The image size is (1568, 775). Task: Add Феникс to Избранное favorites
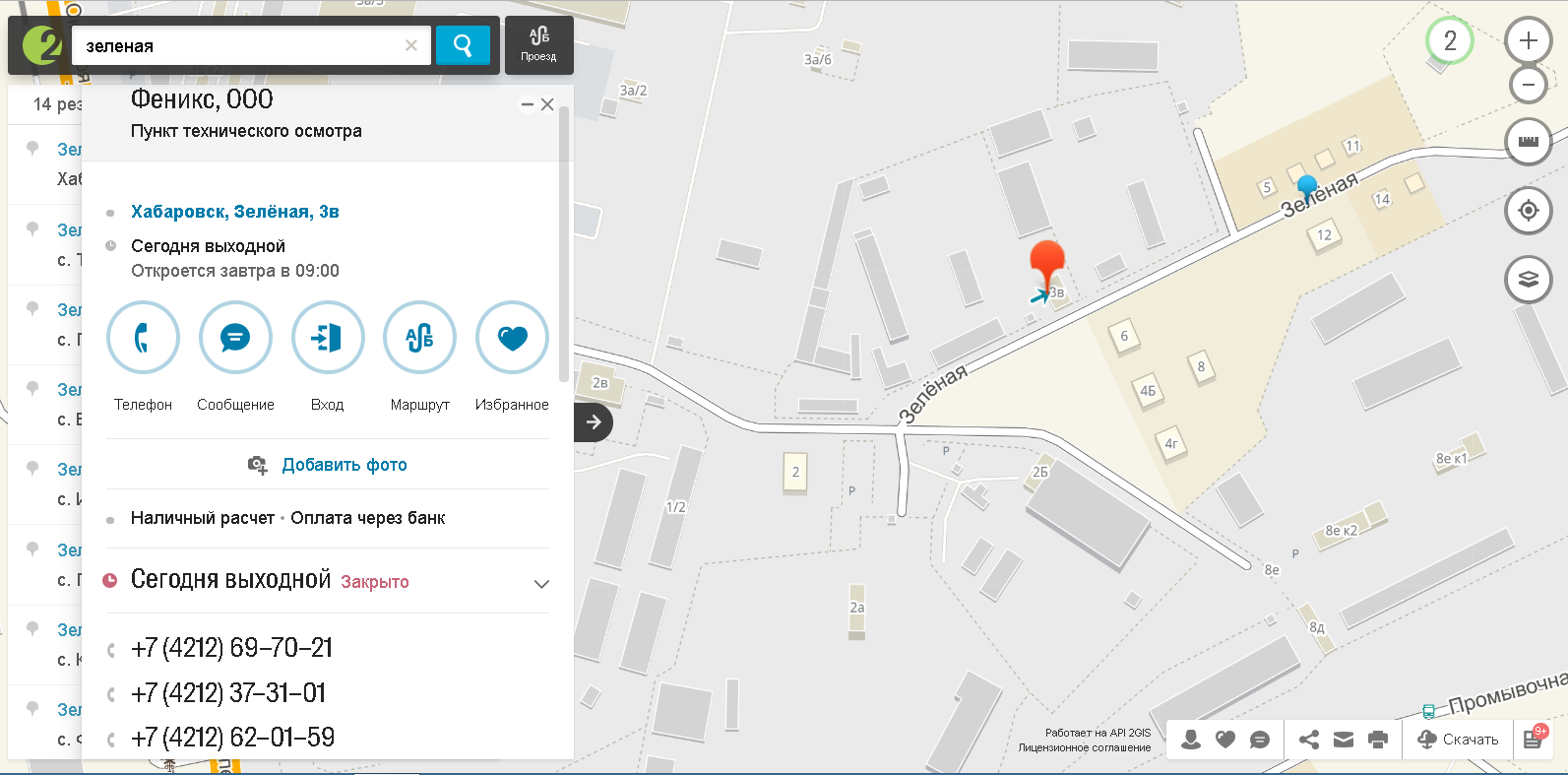512,338
